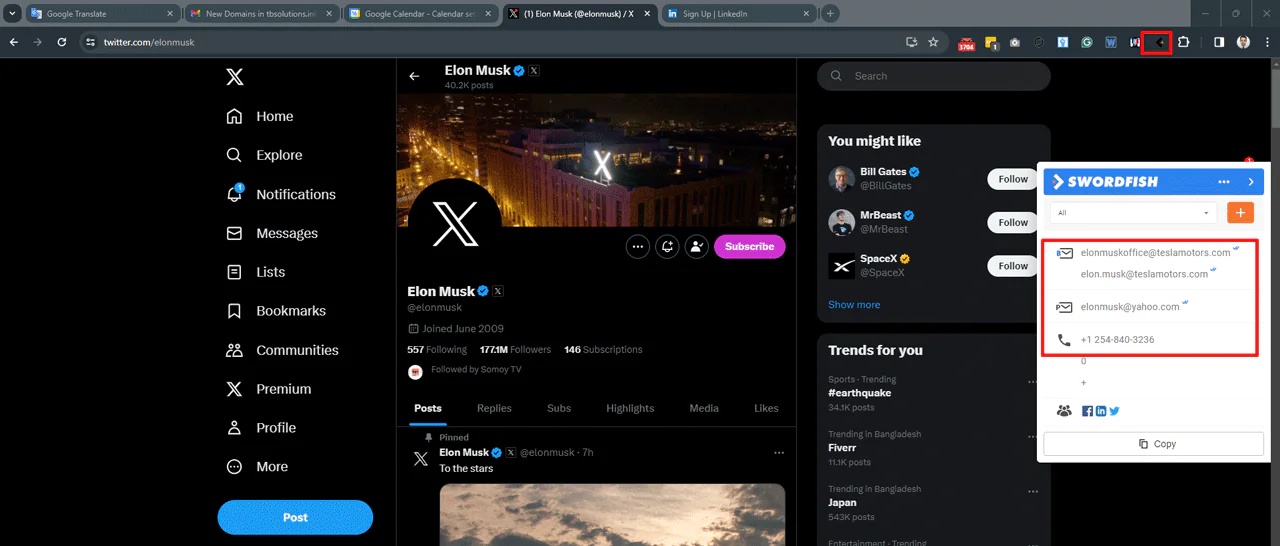
Task: Select the Posts tab
Action: 428,408
